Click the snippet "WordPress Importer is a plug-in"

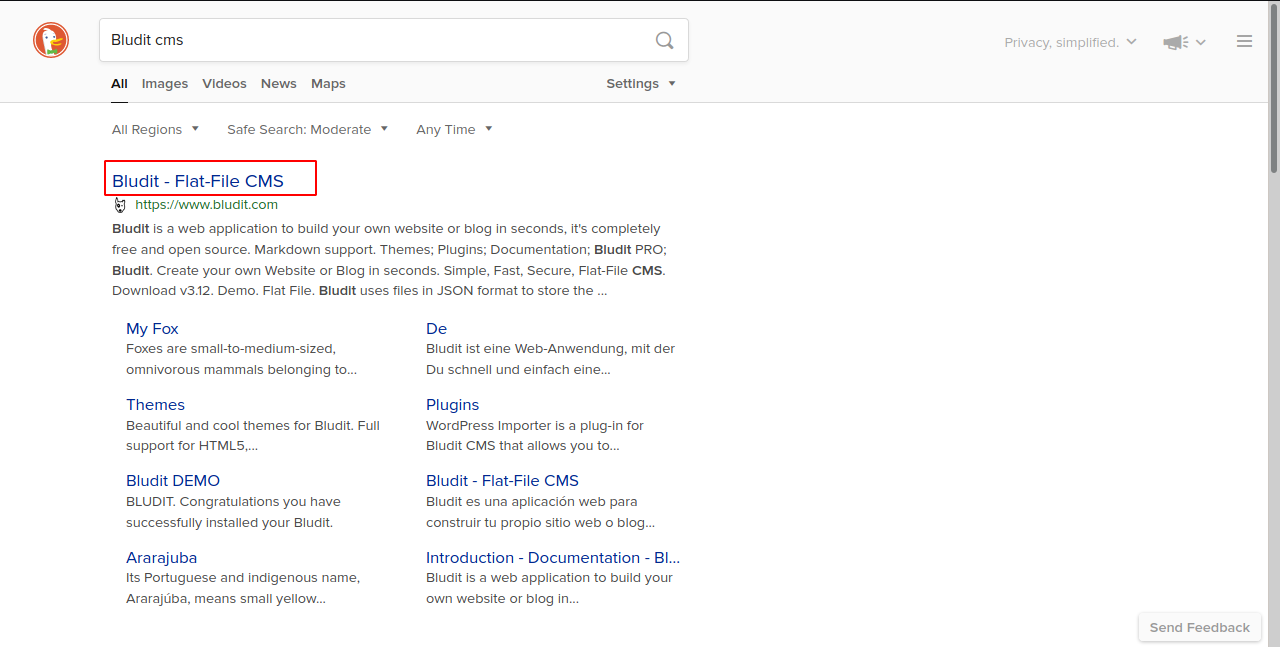[x=535, y=435]
